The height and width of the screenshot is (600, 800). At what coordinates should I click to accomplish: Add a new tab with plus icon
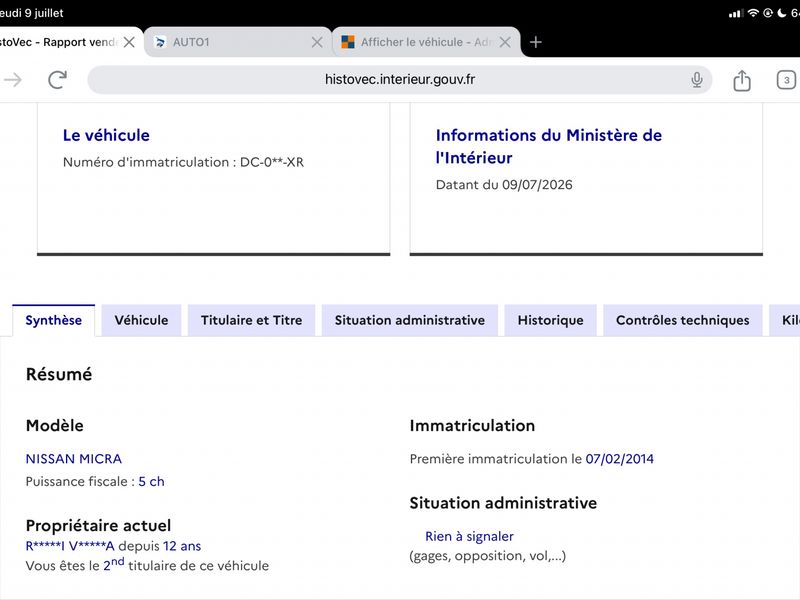(536, 42)
